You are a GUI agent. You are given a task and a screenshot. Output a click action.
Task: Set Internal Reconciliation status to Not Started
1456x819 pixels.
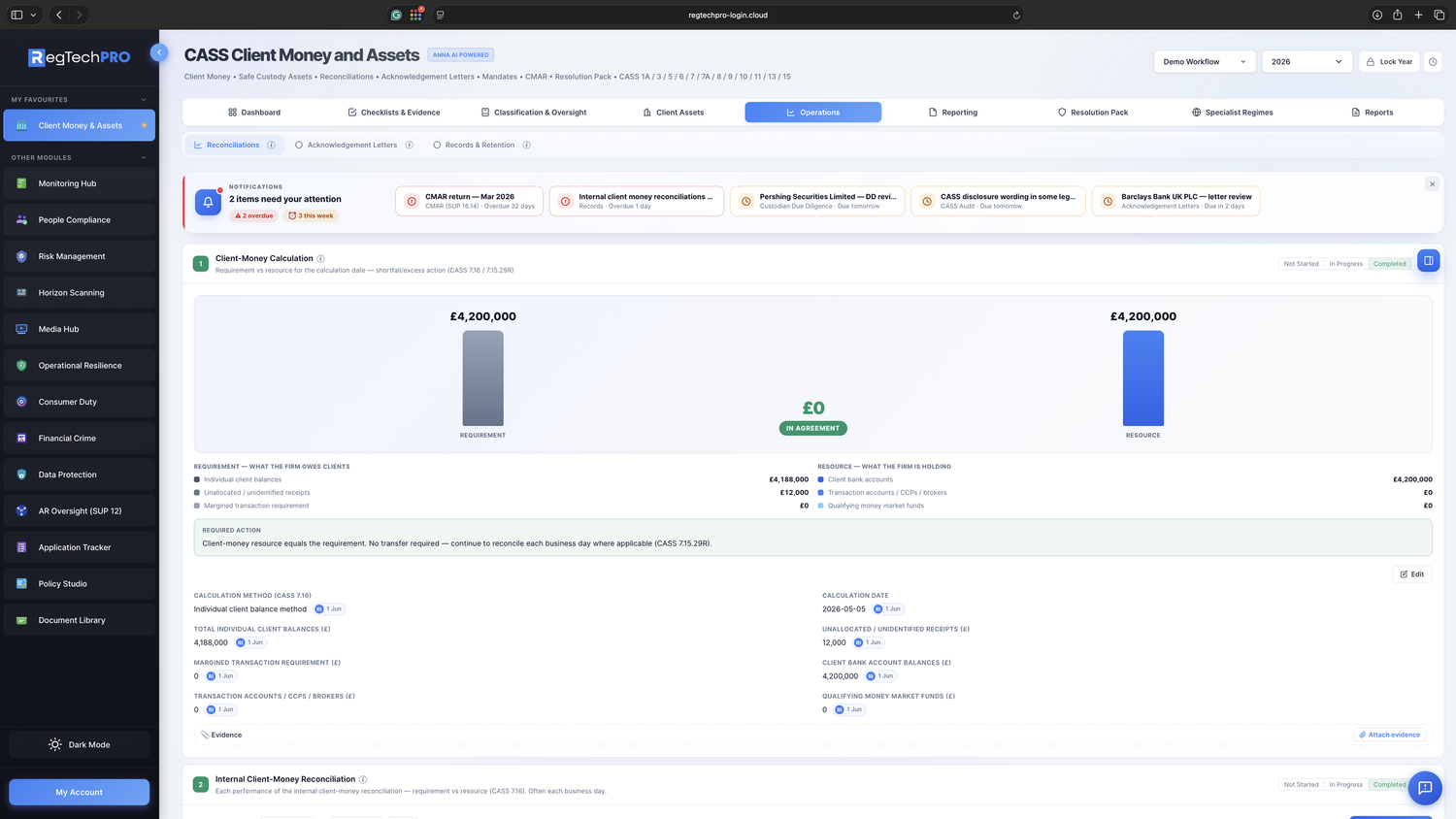pyautogui.click(x=1302, y=785)
